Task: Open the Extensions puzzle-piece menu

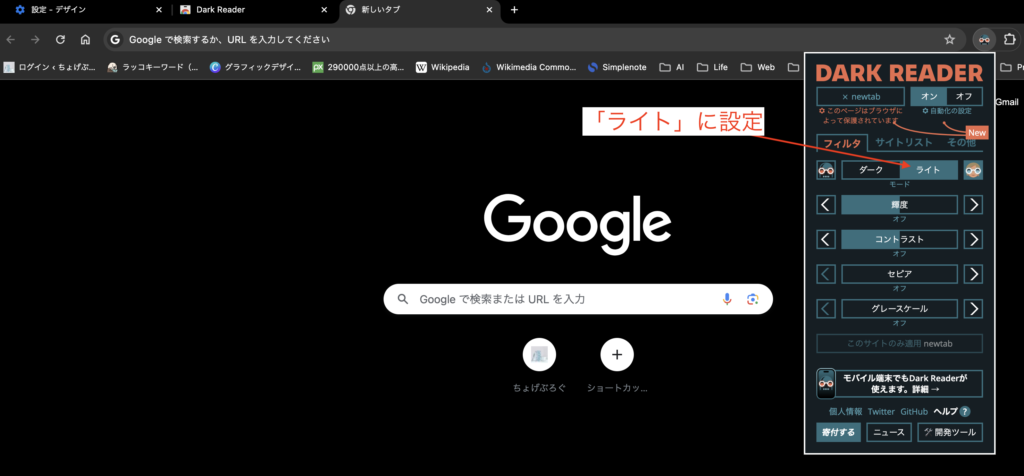Action: coord(1008,40)
